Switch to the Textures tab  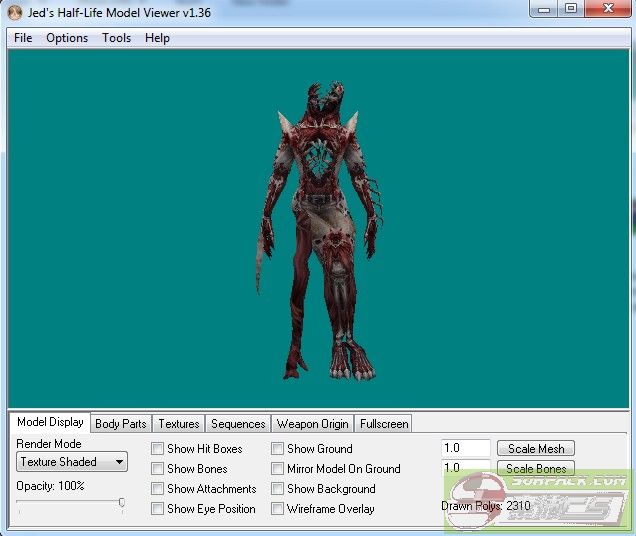[179, 424]
